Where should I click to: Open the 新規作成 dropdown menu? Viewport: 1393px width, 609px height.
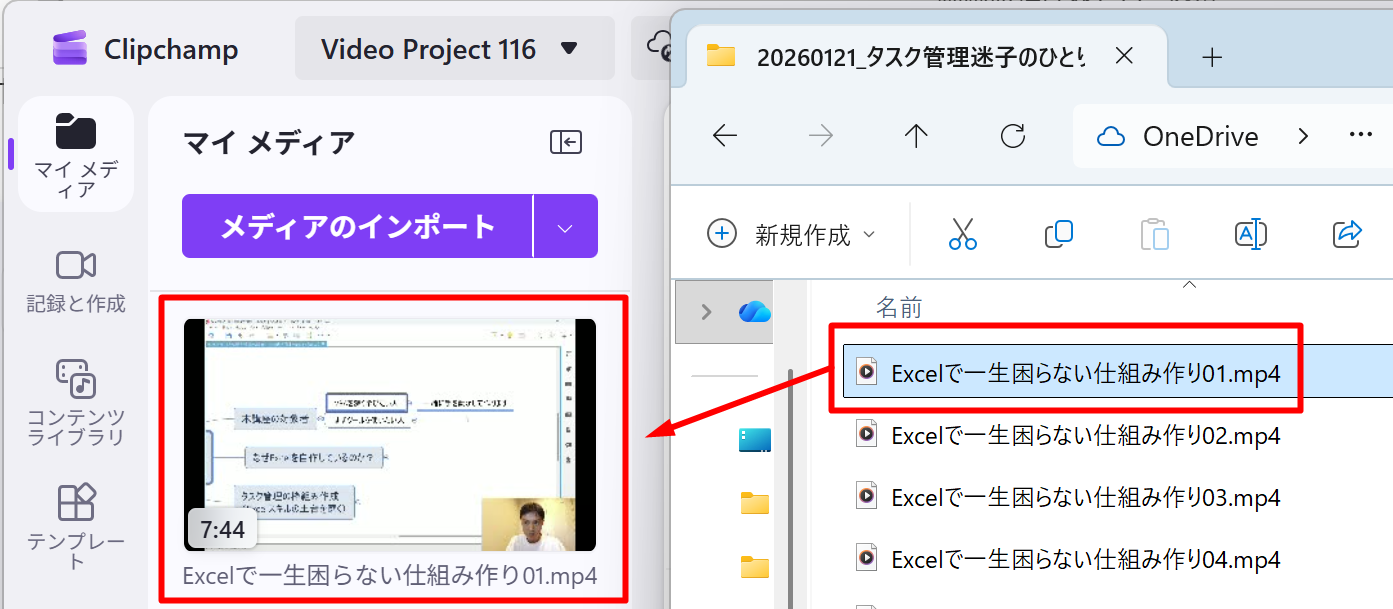(791, 234)
